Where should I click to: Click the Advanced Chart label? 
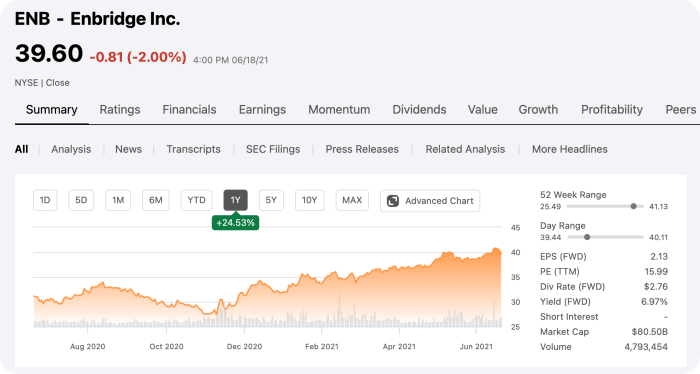pyautogui.click(x=439, y=201)
